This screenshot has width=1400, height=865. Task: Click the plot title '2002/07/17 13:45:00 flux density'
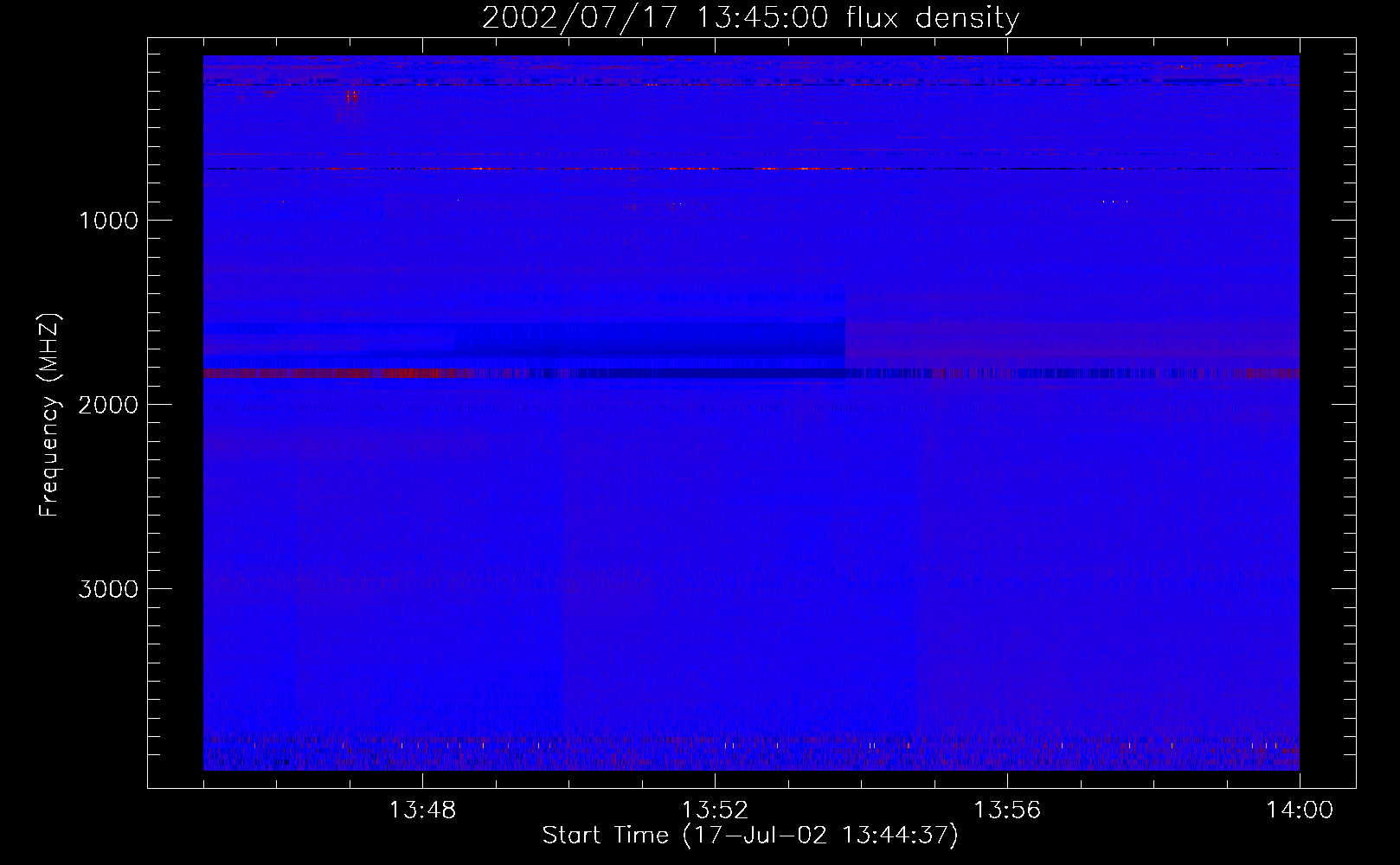pyautogui.click(x=750, y=18)
